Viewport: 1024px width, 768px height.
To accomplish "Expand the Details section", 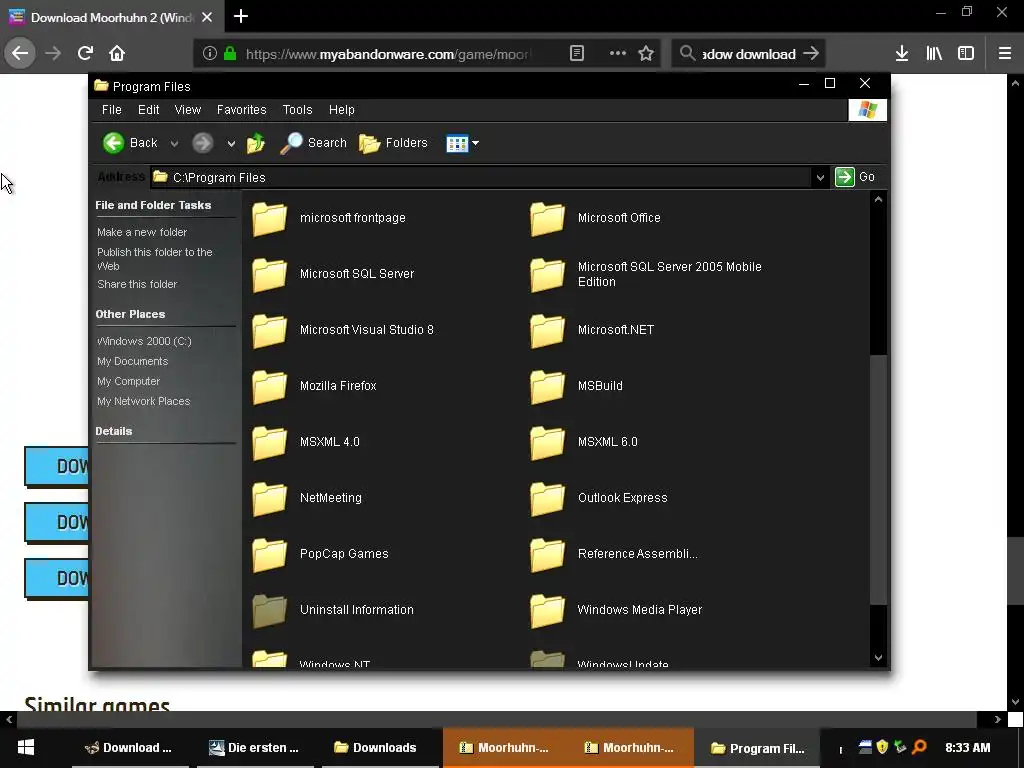I will click(x=114, y=431).
